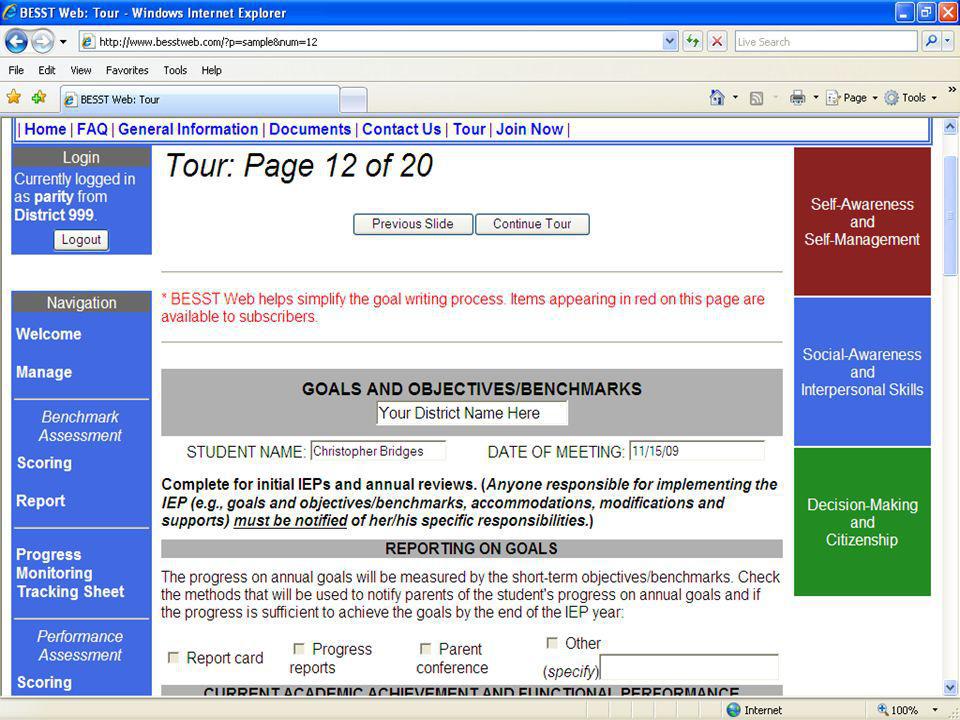Open the FAQ link

coord(92,129)
